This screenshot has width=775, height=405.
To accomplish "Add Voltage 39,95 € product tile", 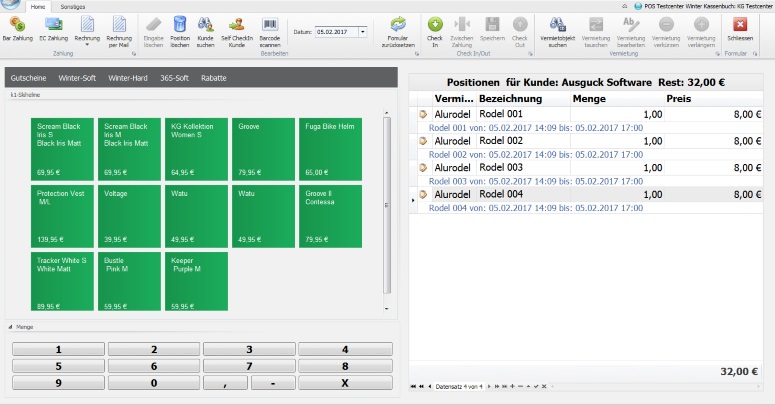I will click(129, 216).
